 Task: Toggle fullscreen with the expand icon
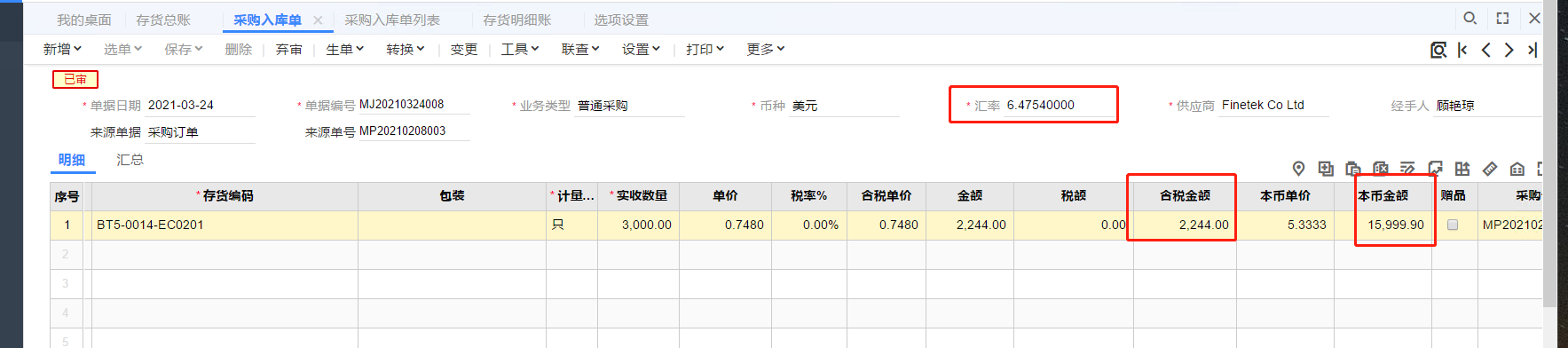point(1502,18)
